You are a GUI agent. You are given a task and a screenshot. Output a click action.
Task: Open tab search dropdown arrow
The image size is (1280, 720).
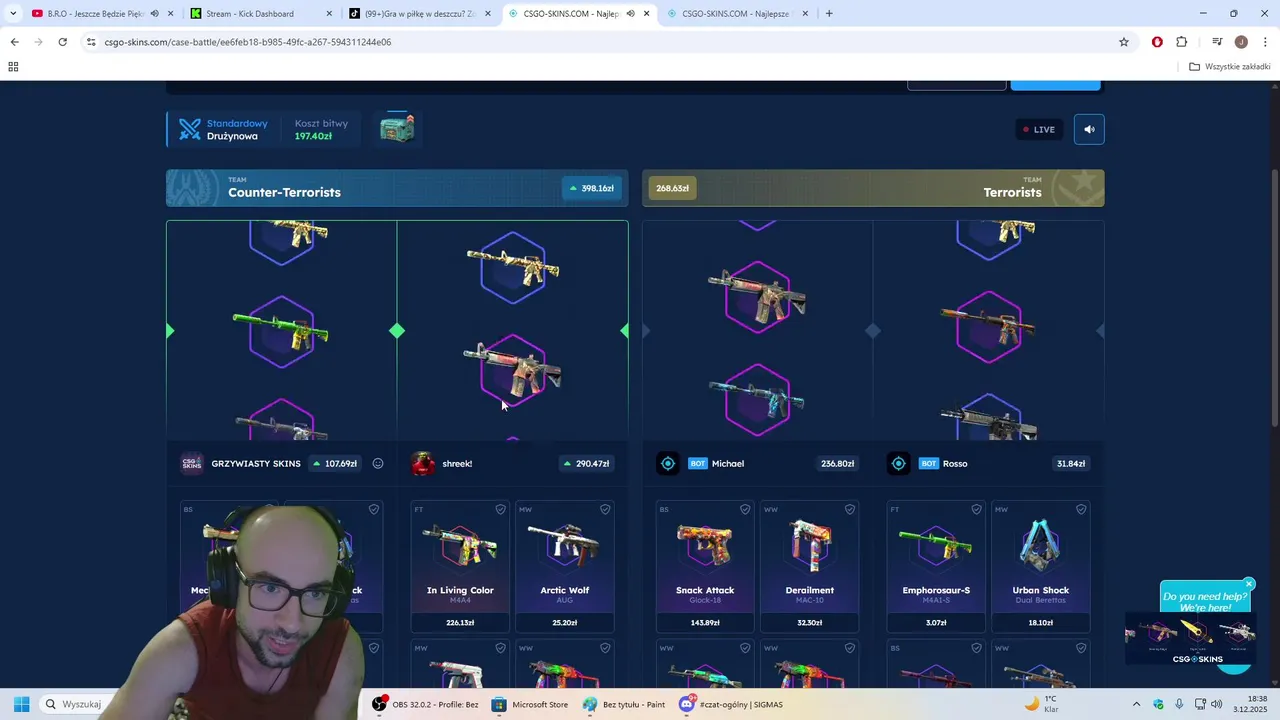click(x=13, y=14)
